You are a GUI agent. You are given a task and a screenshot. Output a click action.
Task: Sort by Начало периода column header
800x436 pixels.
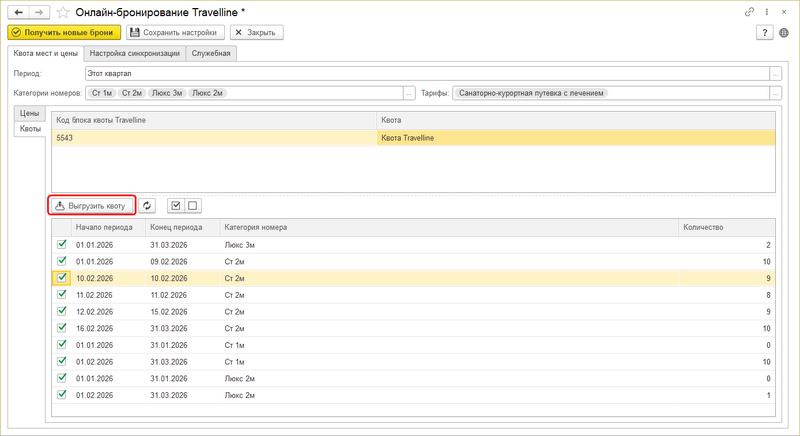108,227
